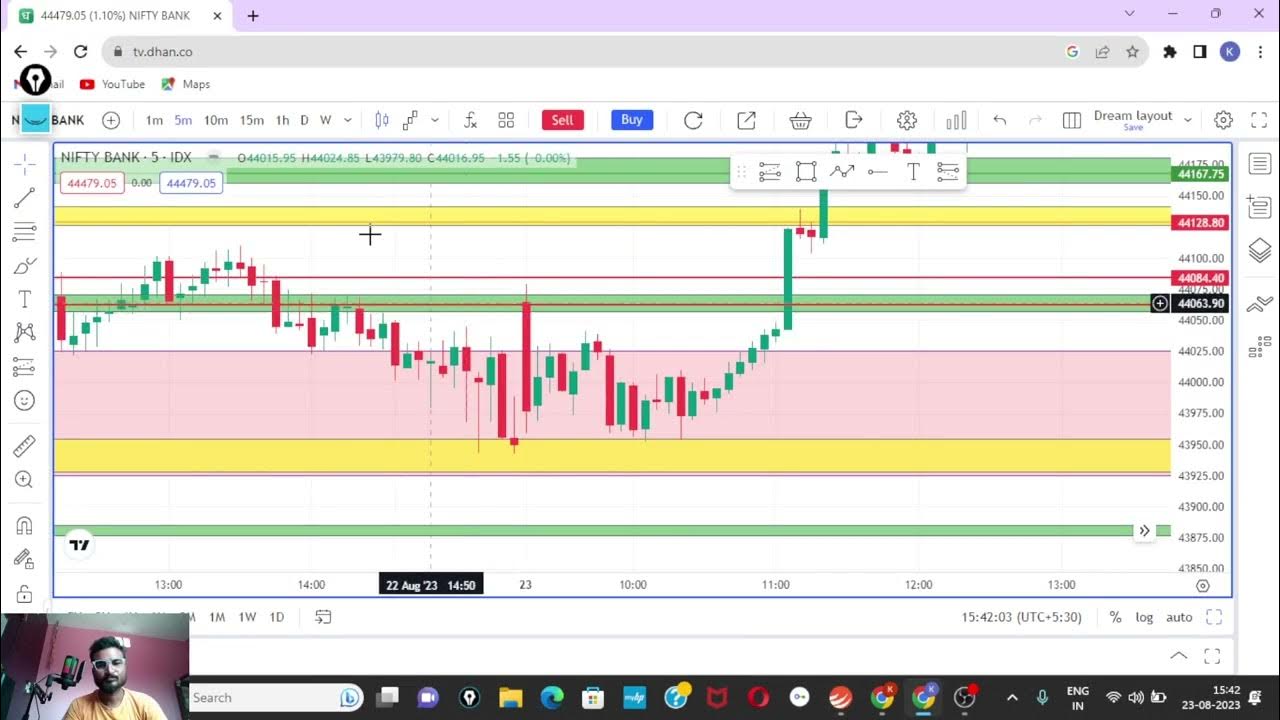The width and height of the screenshot is (1280, 720).
Task: Open Maps bookmark in bookmarks bar
Action: tap(185, 84)
